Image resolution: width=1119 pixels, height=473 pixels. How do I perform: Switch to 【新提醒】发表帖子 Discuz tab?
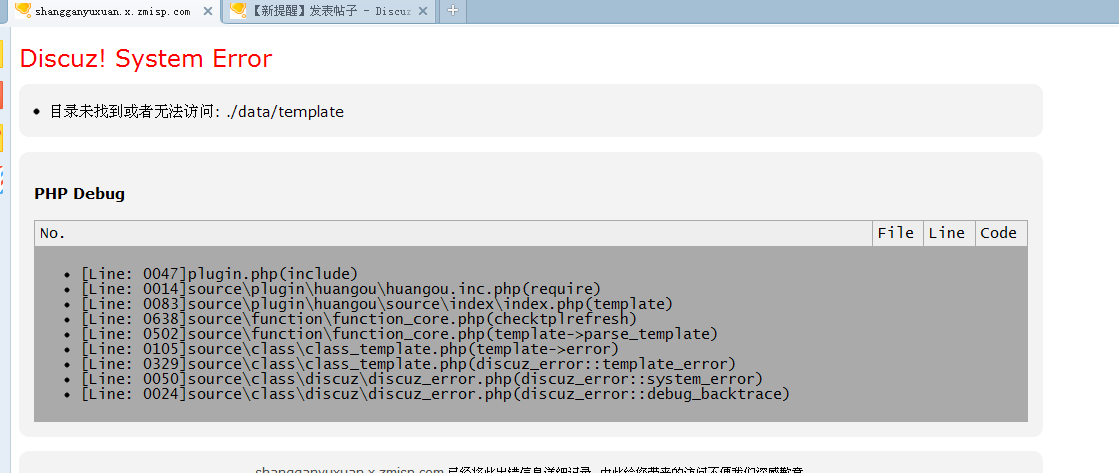[330, 11]
